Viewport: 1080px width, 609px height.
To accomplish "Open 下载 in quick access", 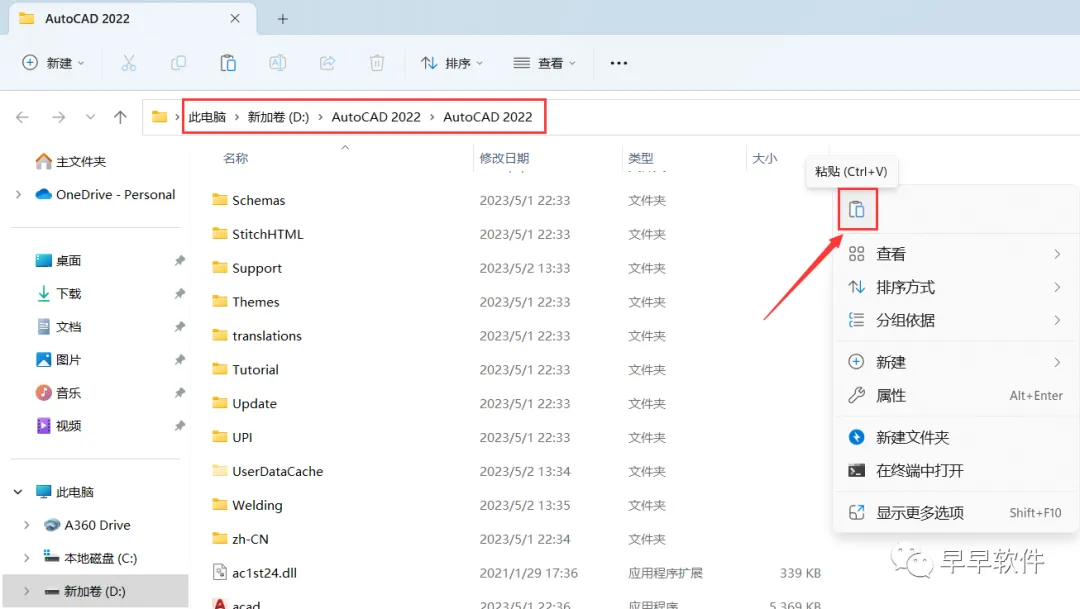I will pyautogui.click(x=59, y=294).
